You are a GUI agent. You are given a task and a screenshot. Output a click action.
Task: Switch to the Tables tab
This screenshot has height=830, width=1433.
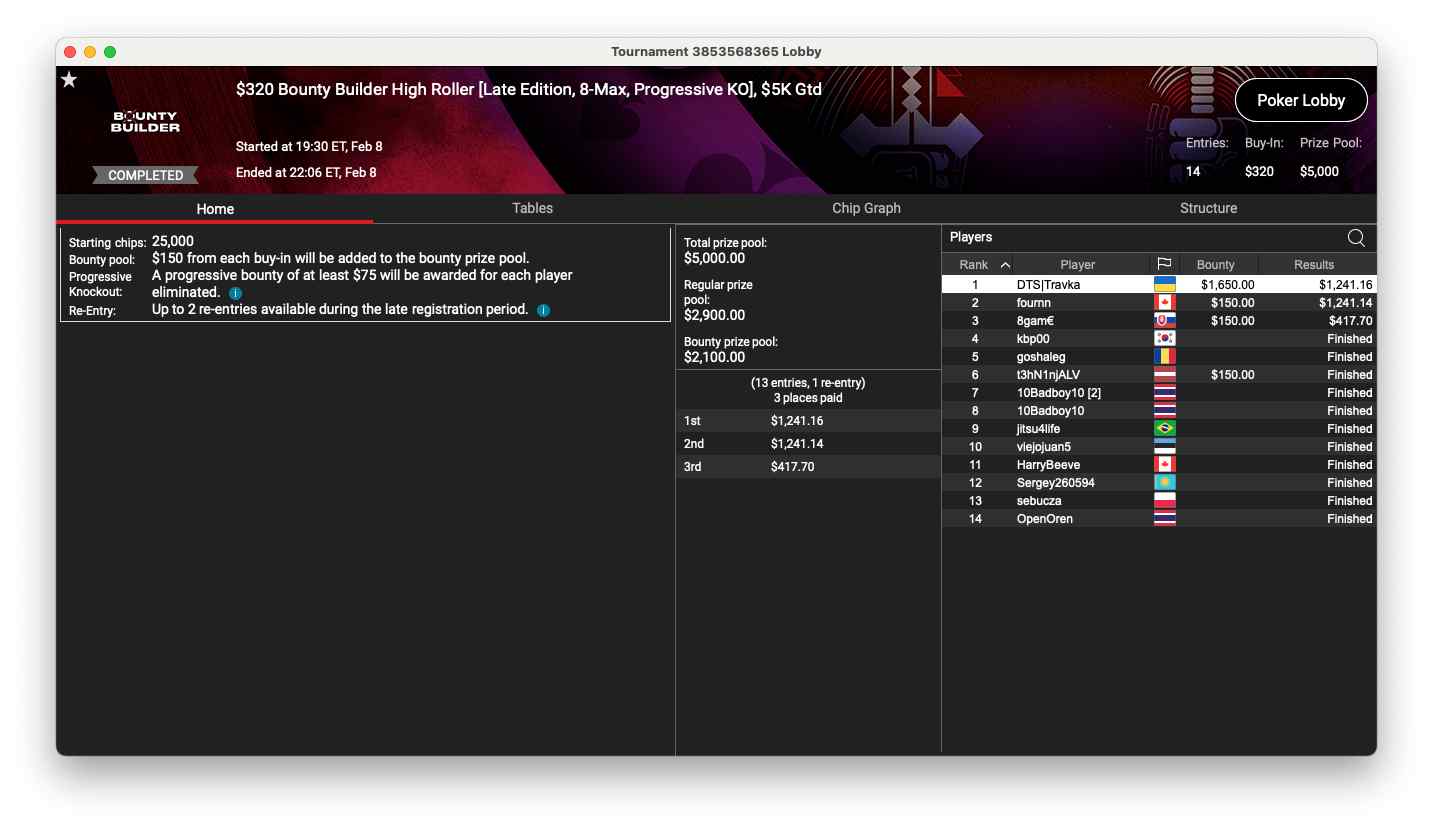(x=532, y=208)
